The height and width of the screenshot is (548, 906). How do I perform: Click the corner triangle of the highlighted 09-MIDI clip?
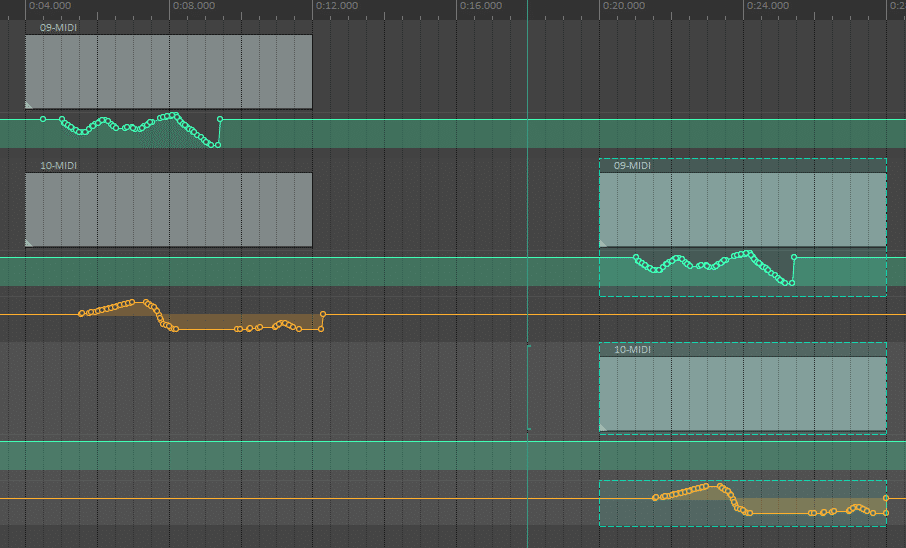[x=603, y=243]
